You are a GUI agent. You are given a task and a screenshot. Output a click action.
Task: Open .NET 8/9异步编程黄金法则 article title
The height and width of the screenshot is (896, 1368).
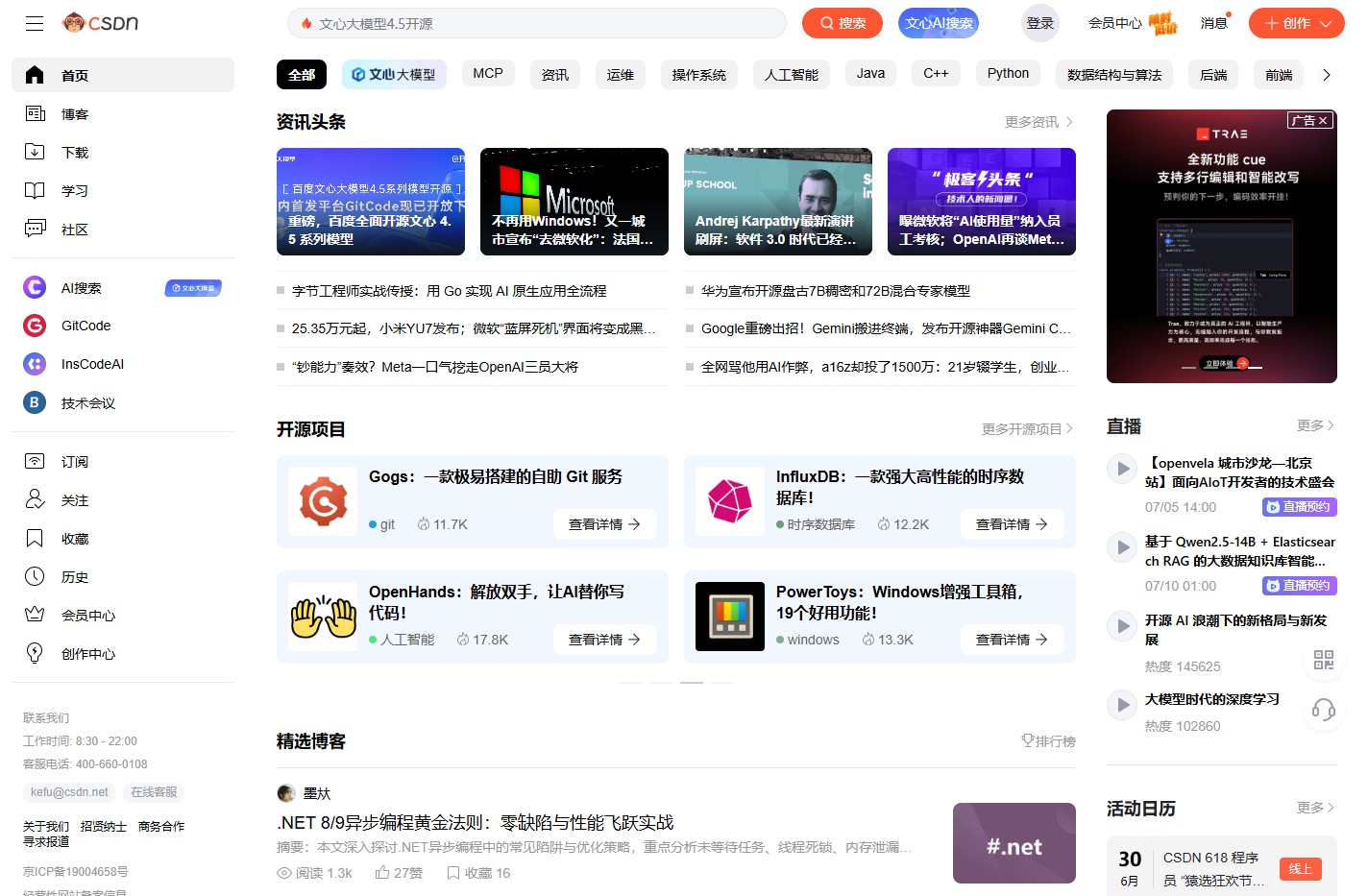click(476, 822)
